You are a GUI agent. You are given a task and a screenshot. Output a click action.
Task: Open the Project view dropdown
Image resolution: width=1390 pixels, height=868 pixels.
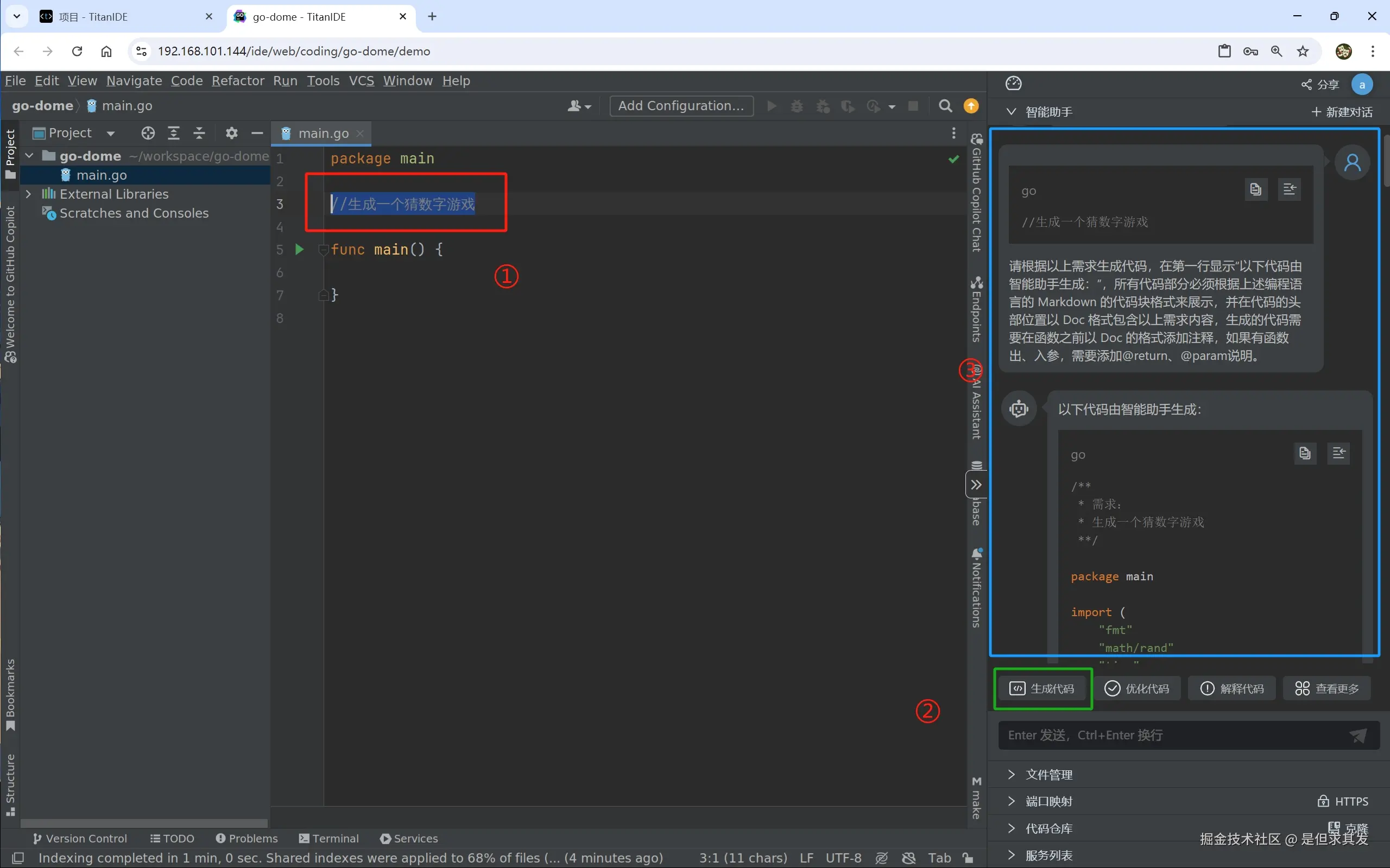point(110,133)
